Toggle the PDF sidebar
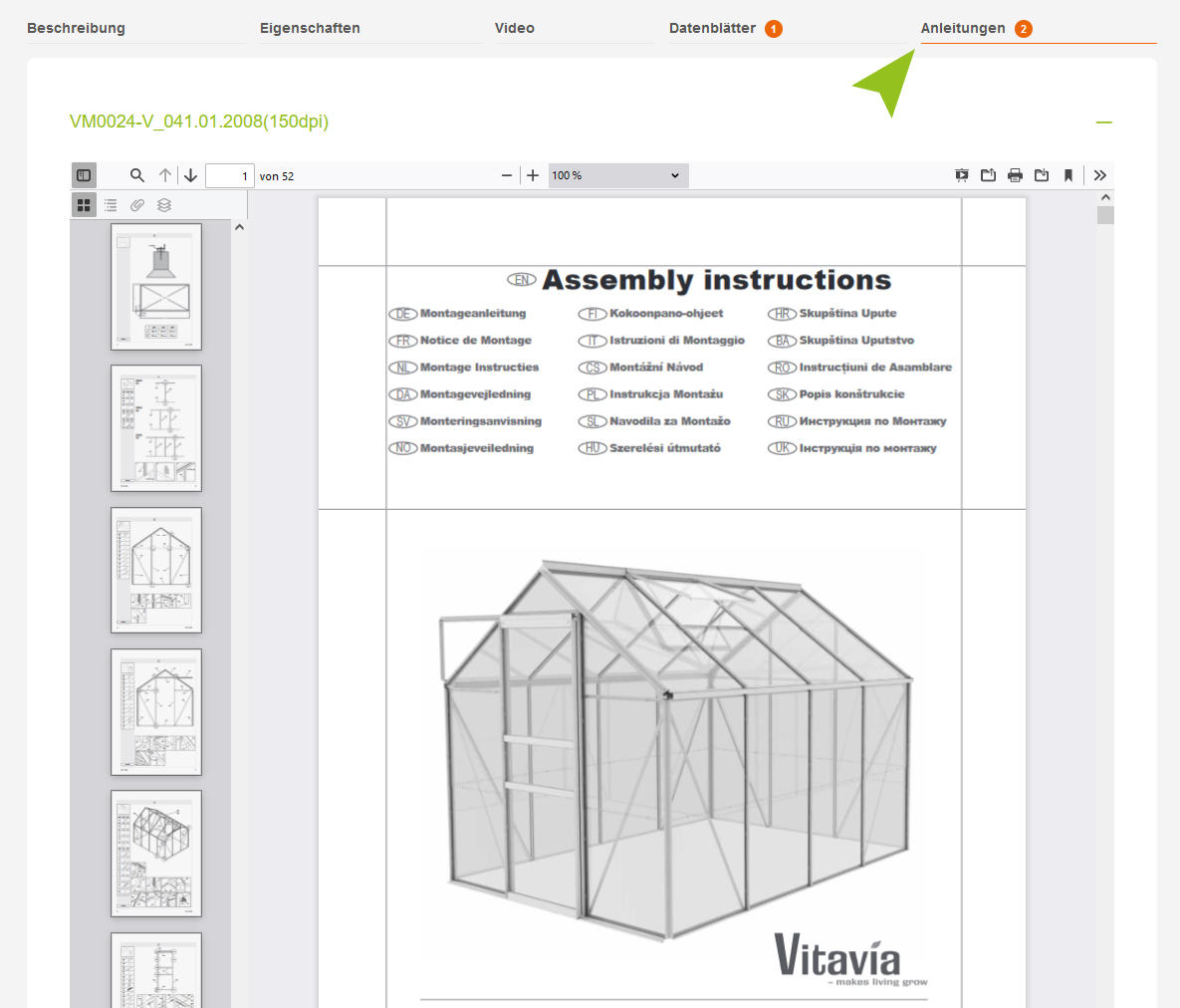Image resolution: width=1180 pixels, height=1008 pixels. click(x=84, y=175)
